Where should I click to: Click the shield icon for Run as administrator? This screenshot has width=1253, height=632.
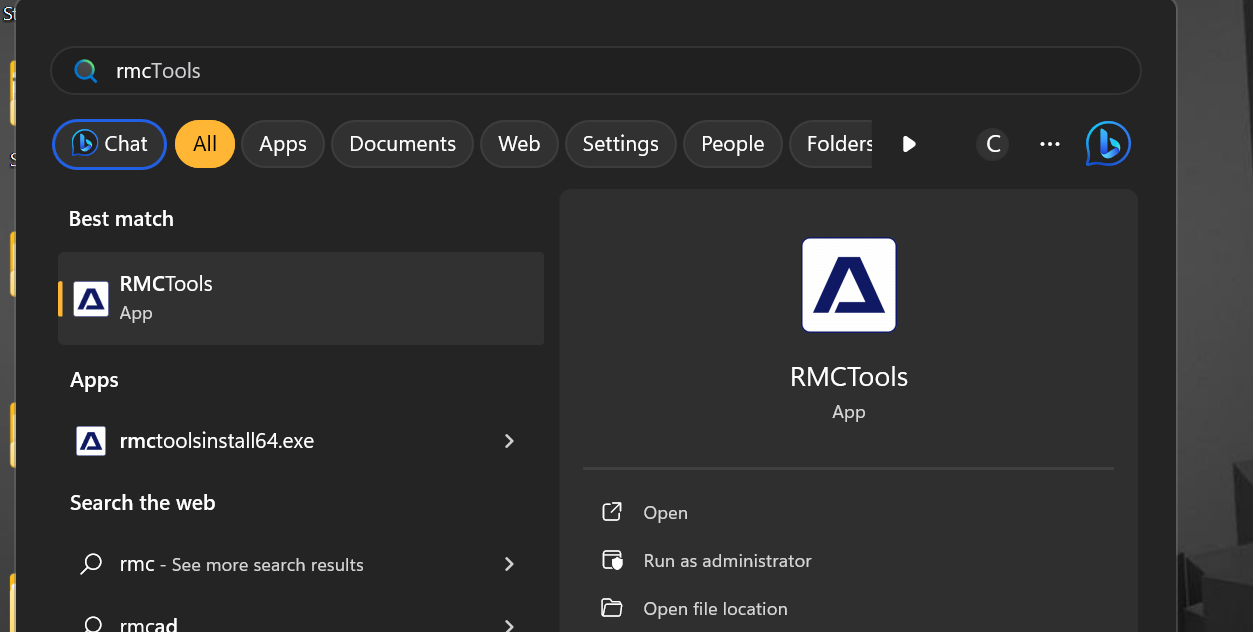[612, 561]
